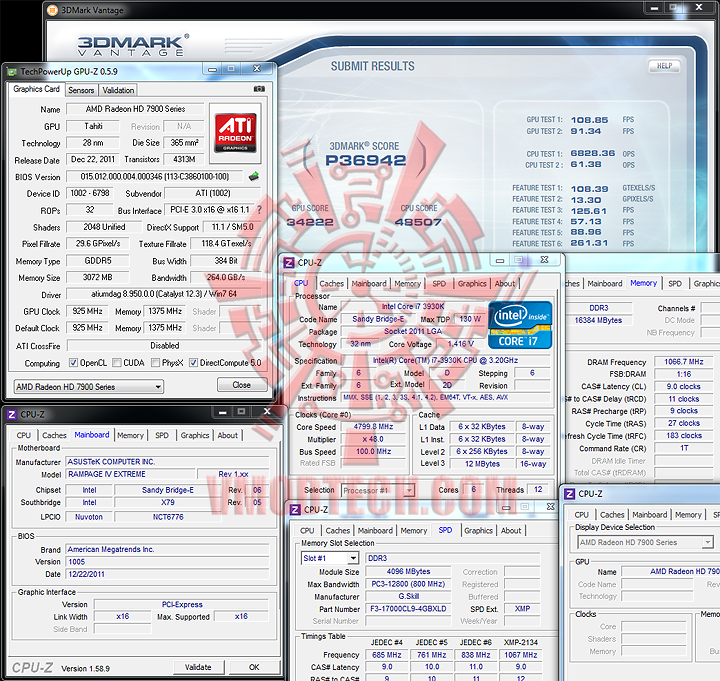This screenshot has height=681, width=720.
Task: Switch to the Validation tab in GPU-Z
Action: point(118,90)
